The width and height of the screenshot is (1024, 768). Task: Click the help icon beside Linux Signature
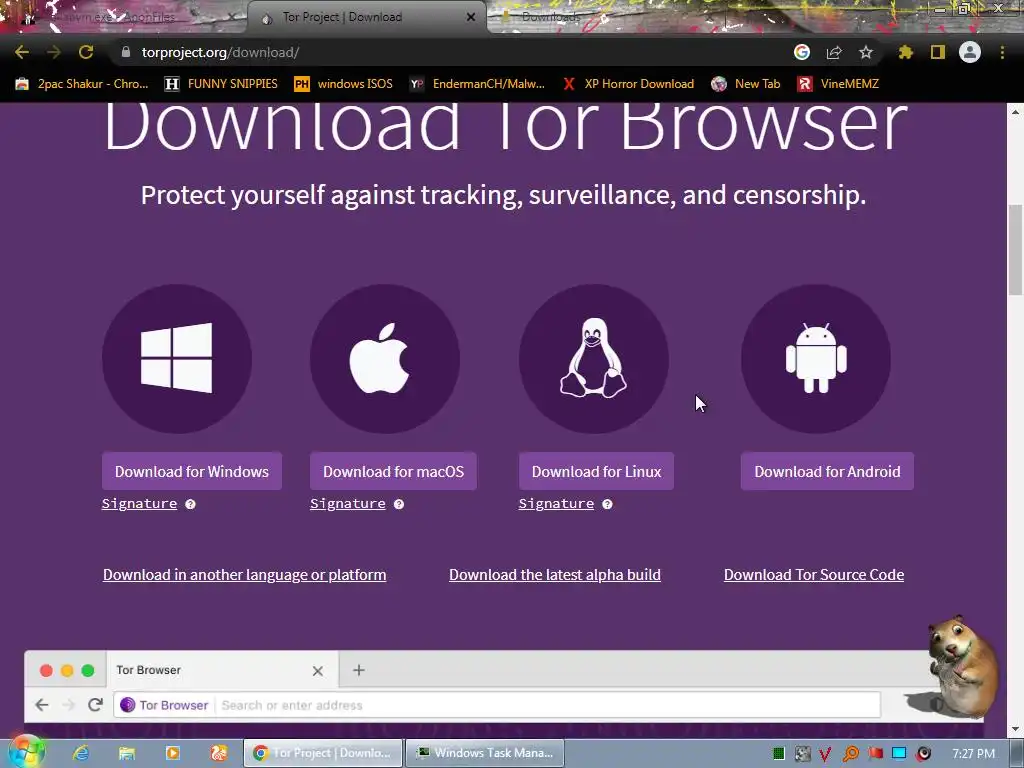pos(607,504)
